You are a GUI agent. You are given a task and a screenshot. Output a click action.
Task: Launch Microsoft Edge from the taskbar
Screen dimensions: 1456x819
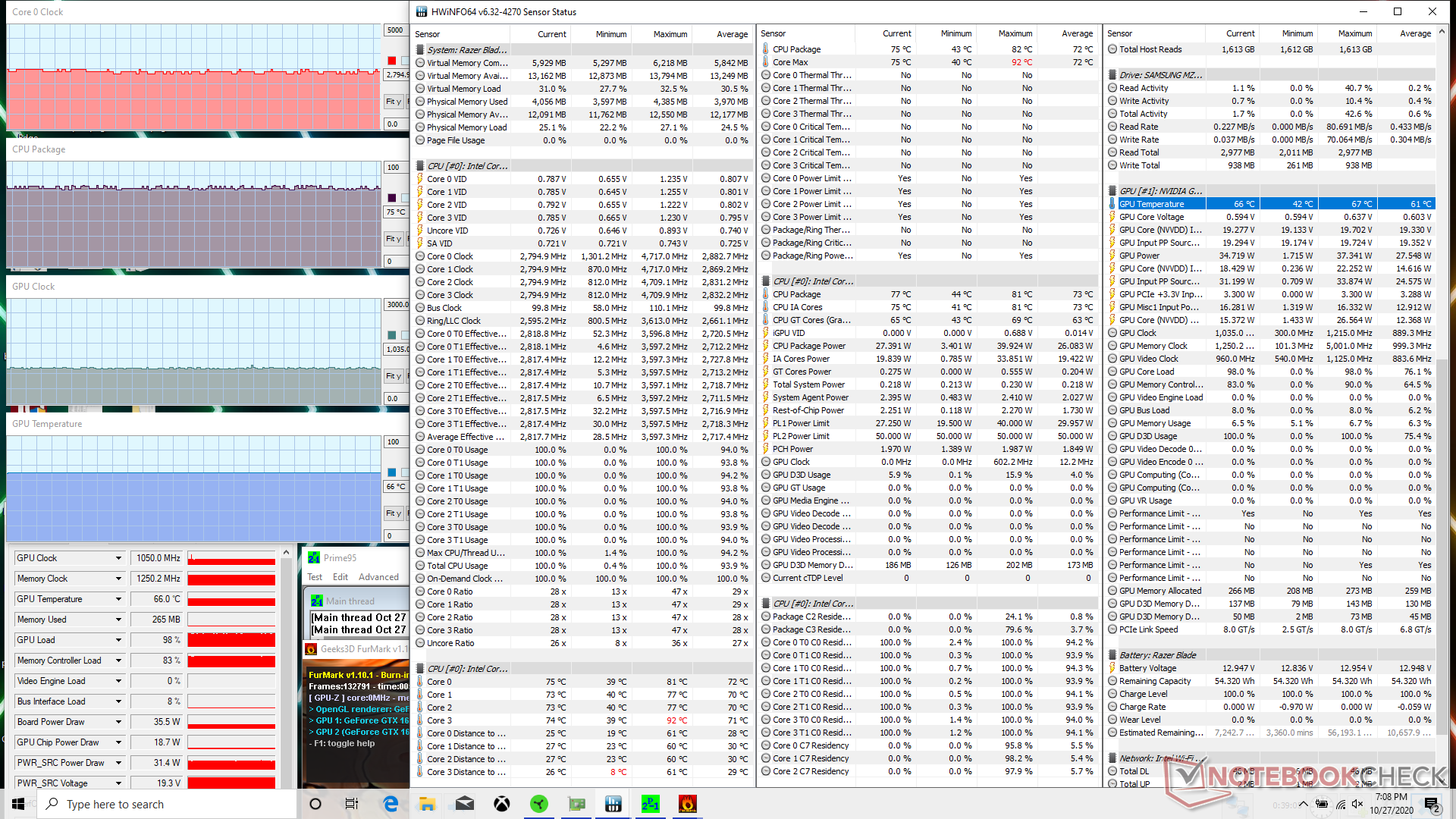click(391, 804)
